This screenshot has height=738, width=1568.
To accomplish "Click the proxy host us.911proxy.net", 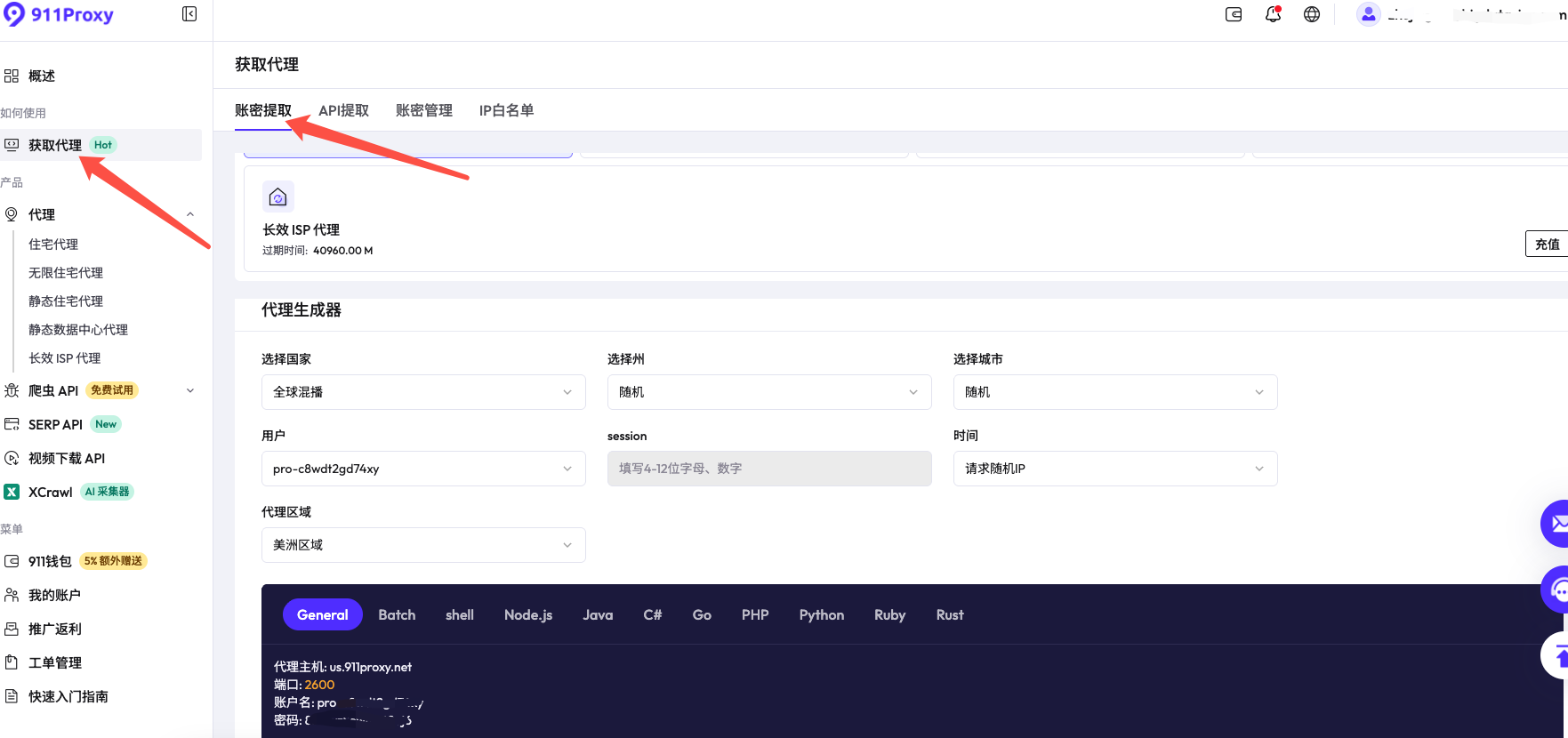I will (x=371, y=667).
